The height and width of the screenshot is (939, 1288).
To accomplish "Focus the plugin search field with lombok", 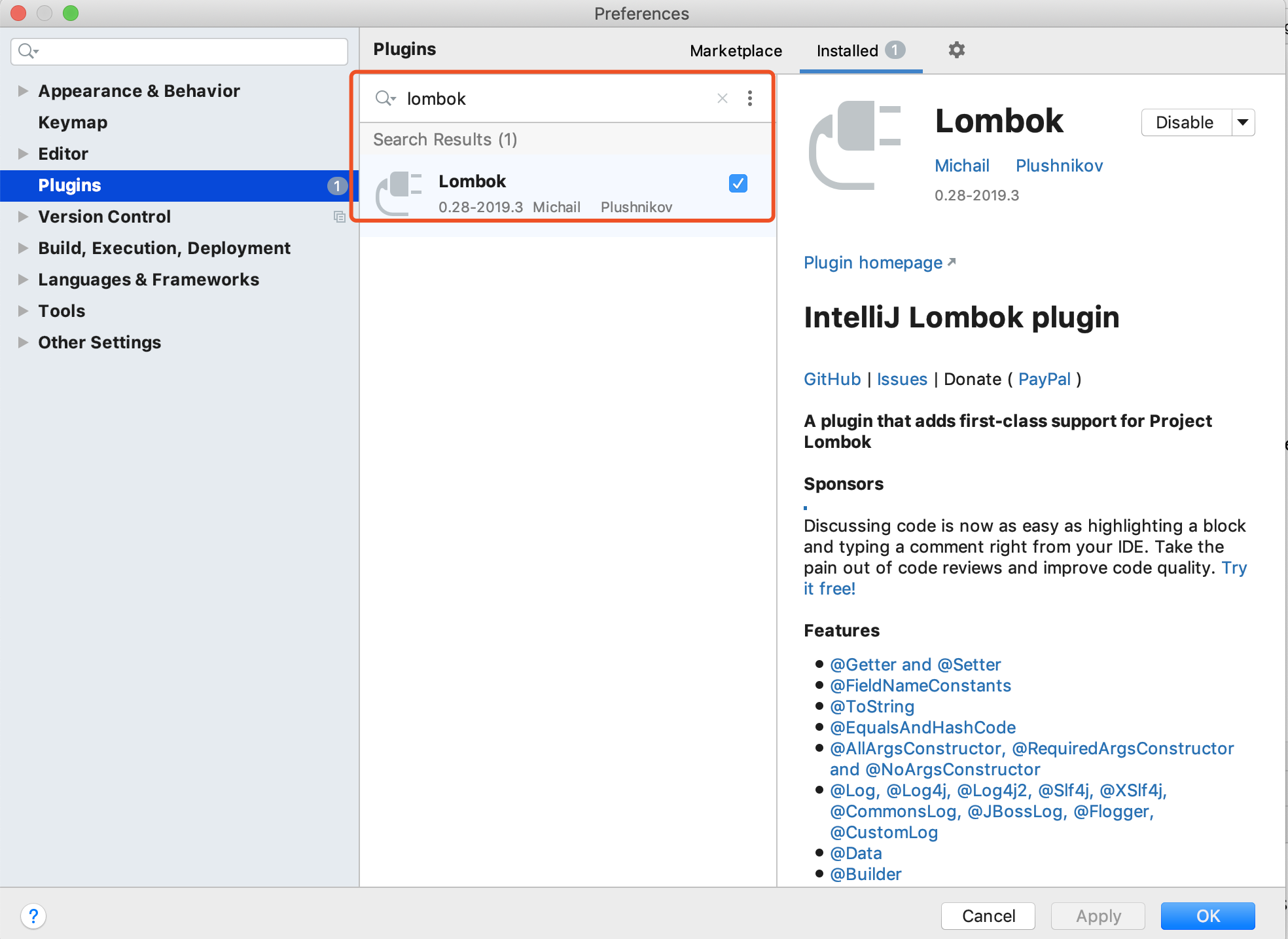I will pyautogui.click(x=556, y=98).
